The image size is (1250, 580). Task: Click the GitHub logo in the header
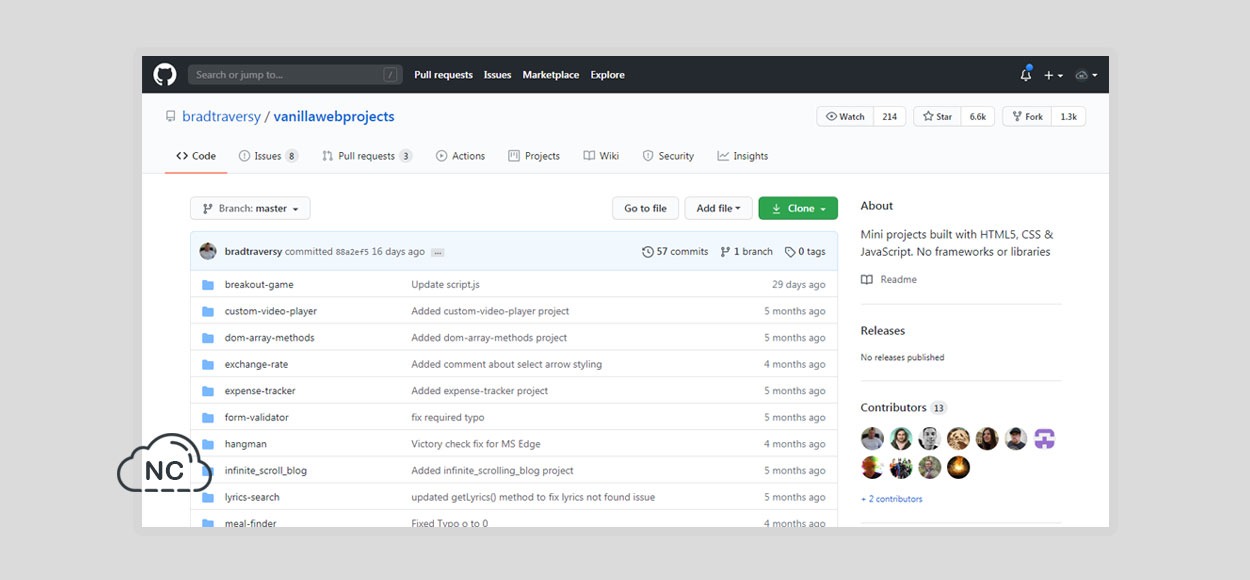coord(165,74)
